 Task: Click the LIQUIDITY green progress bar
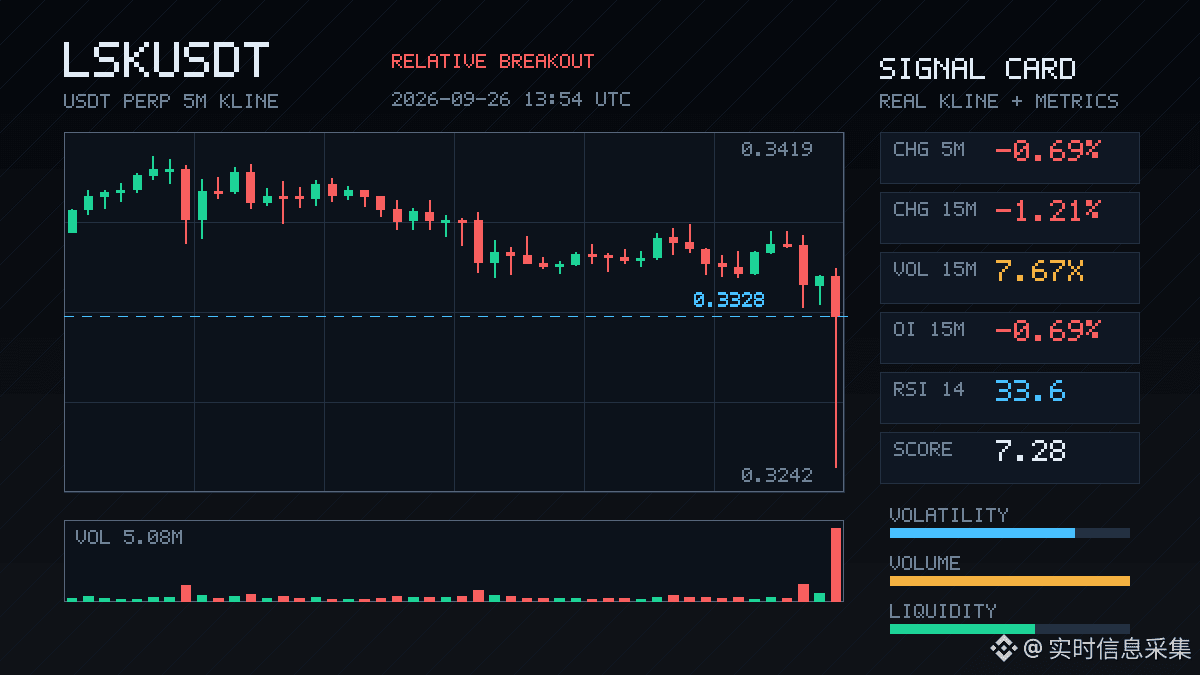[1009, 629]
